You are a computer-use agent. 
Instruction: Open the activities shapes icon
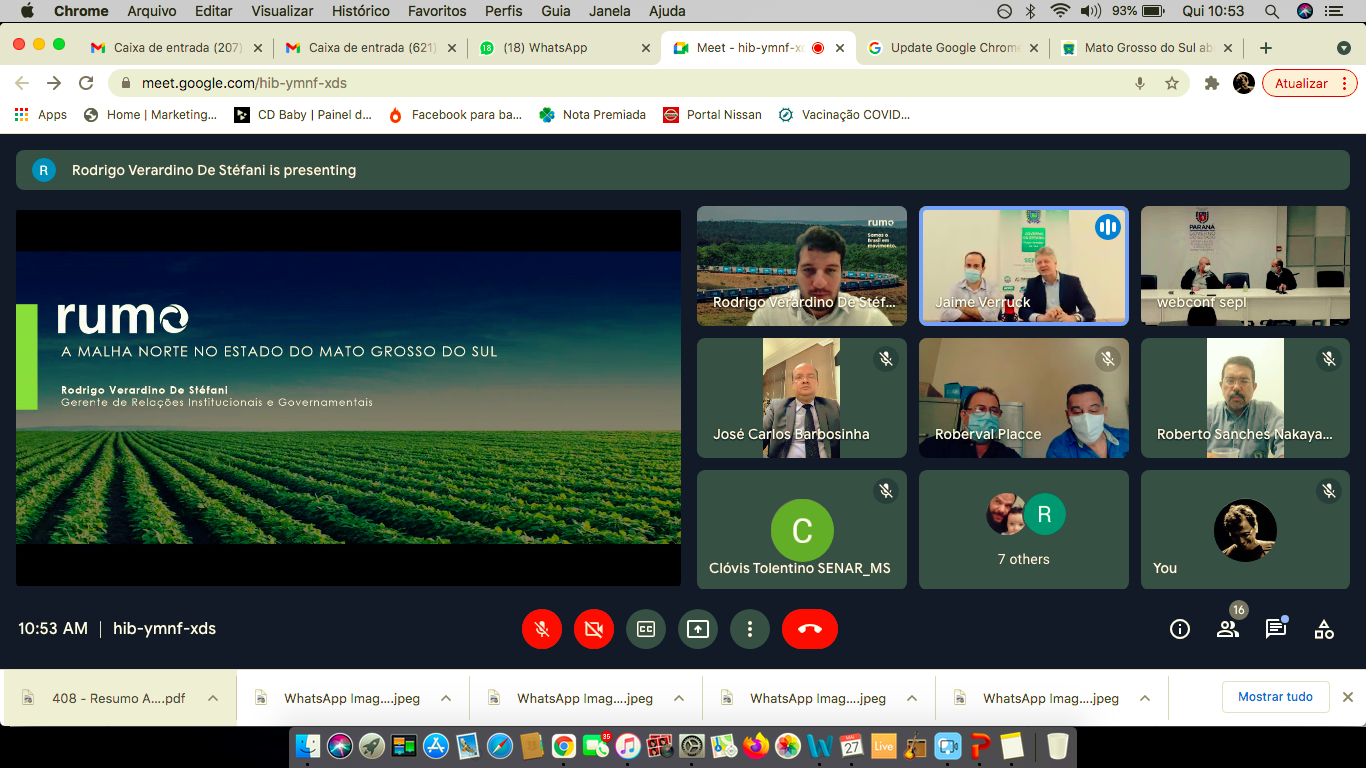pos(1324,629)
